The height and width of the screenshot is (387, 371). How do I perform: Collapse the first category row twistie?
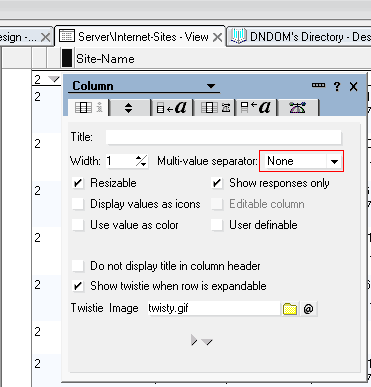click(x=53, y=79)
